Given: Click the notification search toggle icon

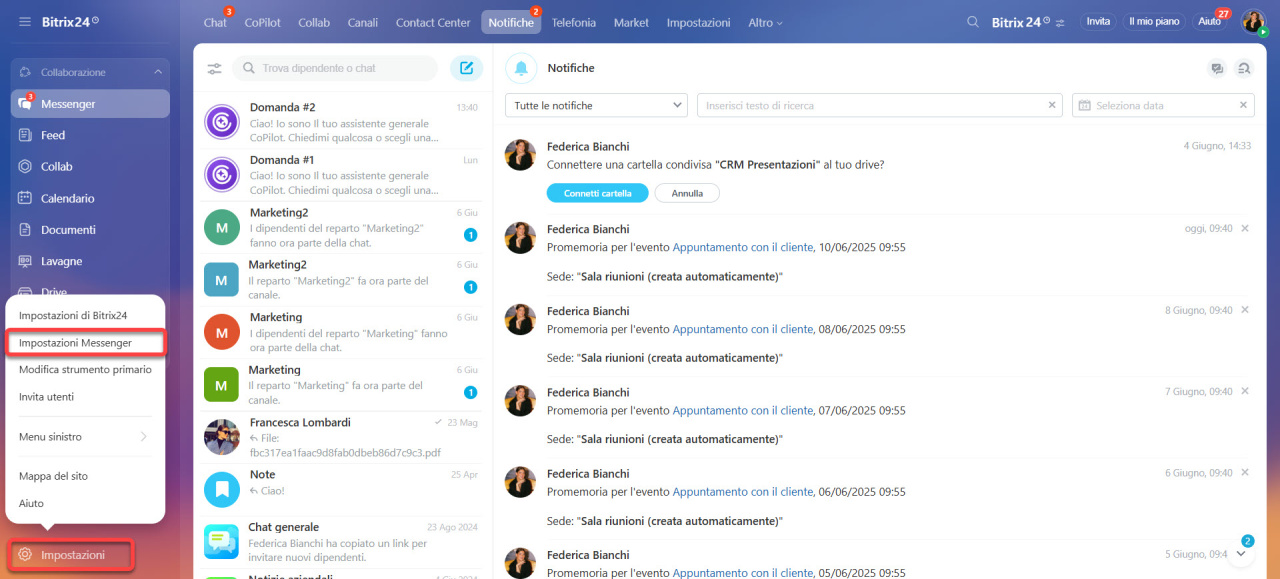Looking at the screenshot, I should 1244,69.
